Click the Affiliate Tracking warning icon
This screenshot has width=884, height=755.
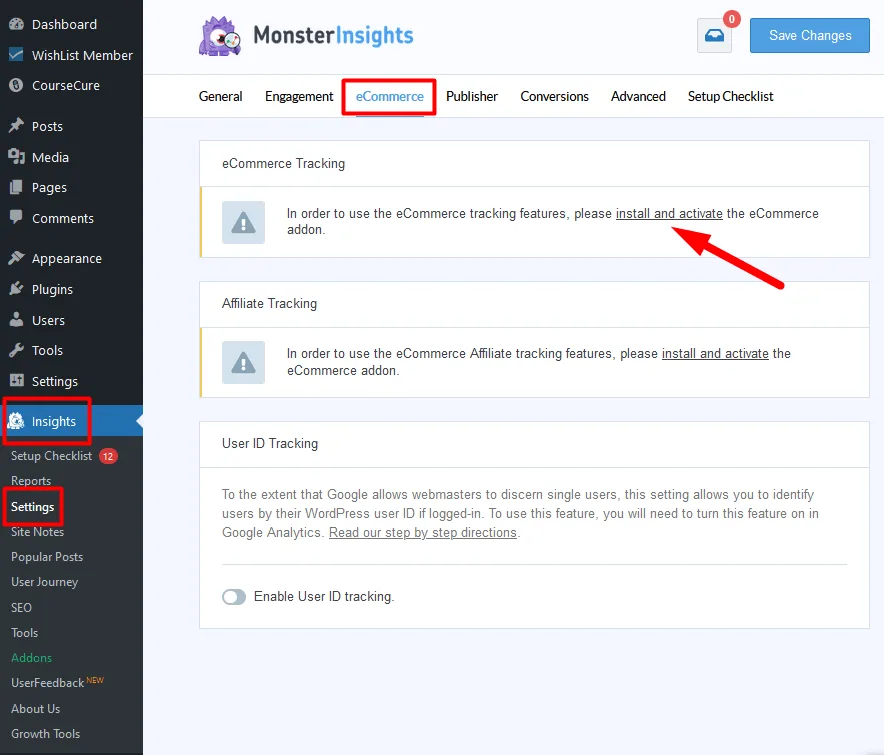coord(243,362)
